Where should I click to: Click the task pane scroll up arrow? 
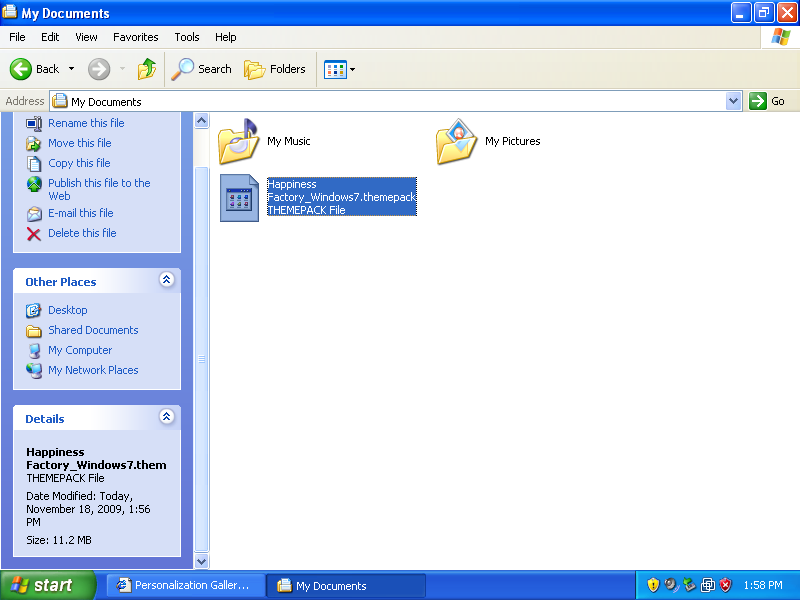[x=202, y=120]
